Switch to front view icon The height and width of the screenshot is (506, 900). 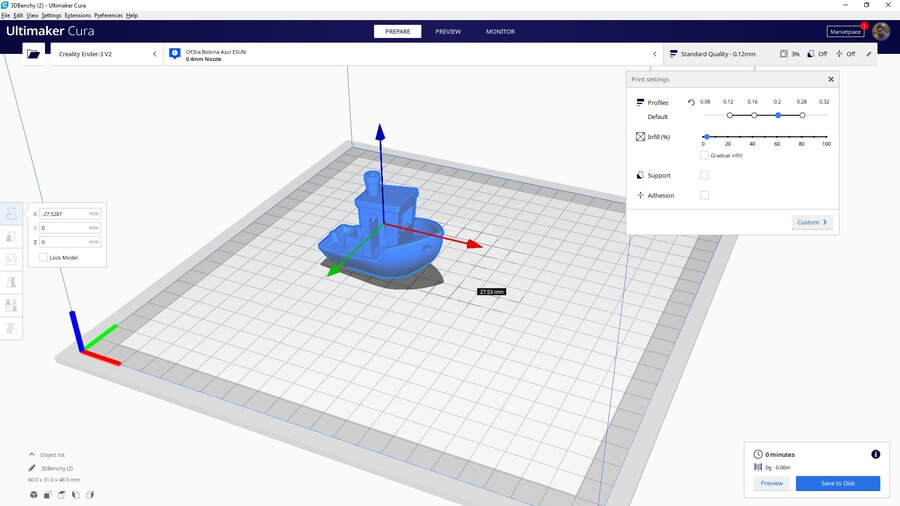tap(48, 495)
